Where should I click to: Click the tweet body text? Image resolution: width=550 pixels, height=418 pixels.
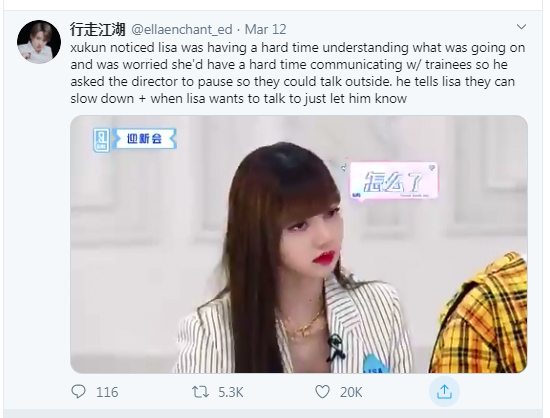(297, 73)
